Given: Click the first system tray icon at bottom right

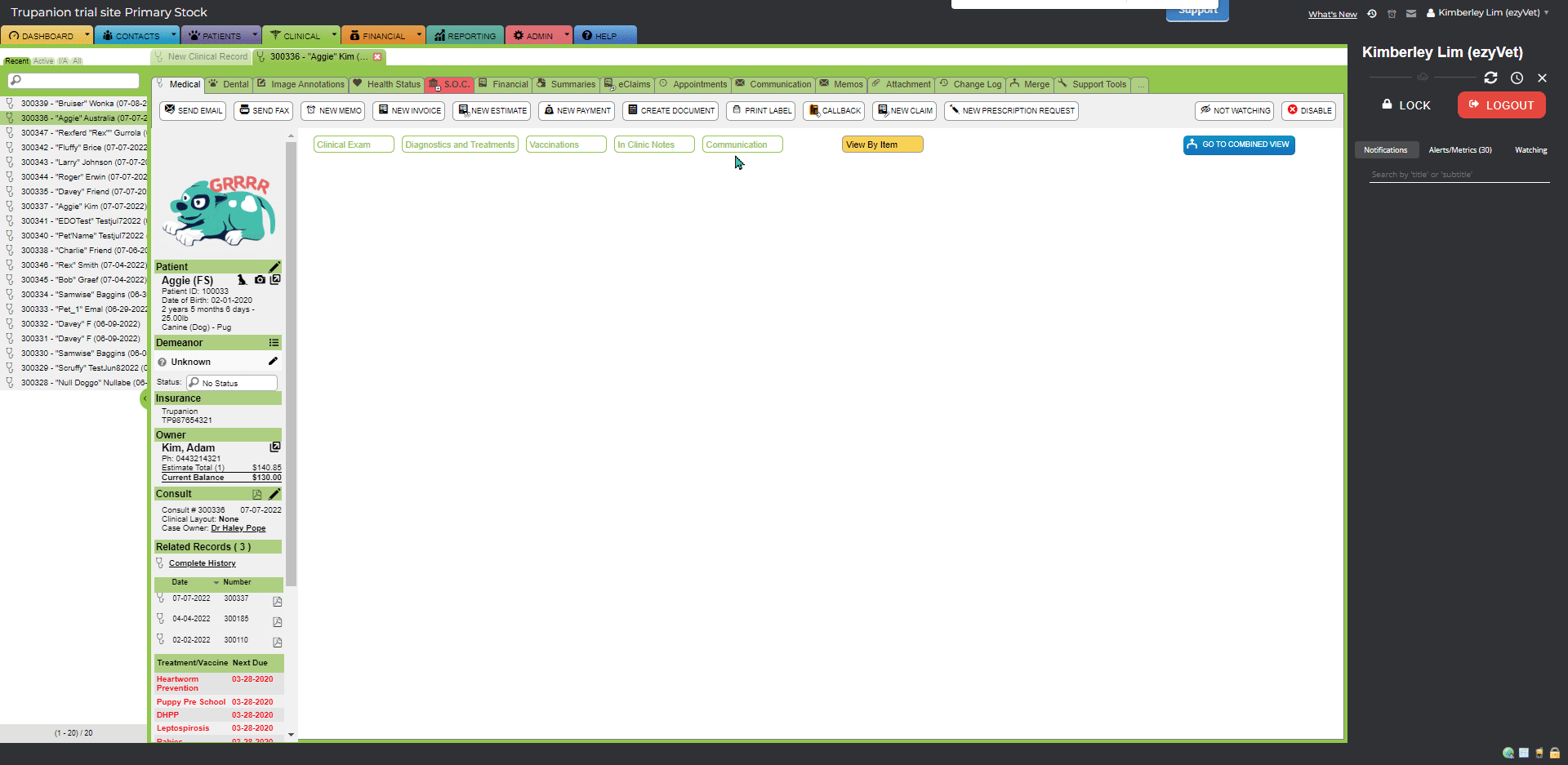Looking at the screenshot, I should (x=1508, y=753).
